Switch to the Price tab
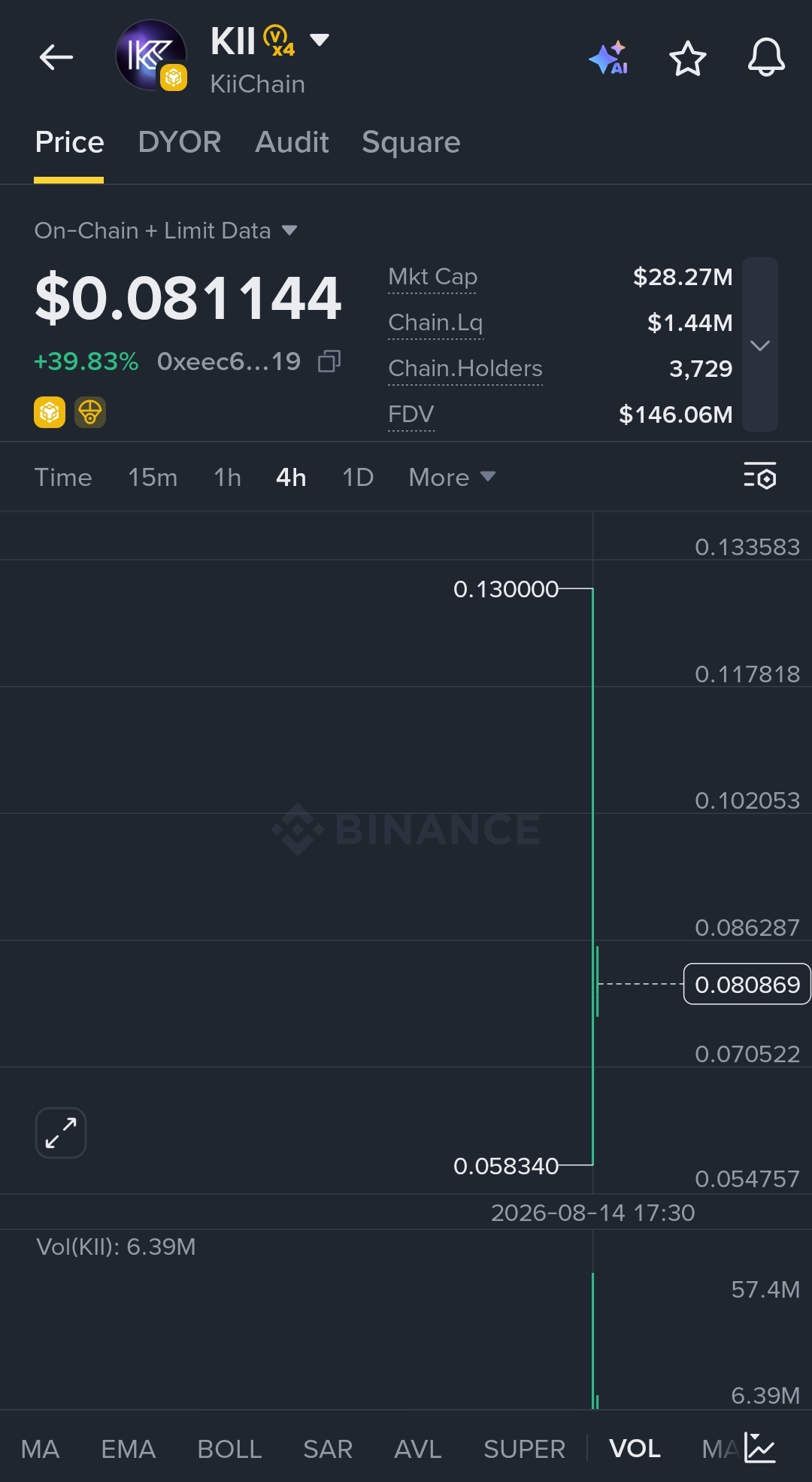The image size is (812, 1482). [69, 142]
